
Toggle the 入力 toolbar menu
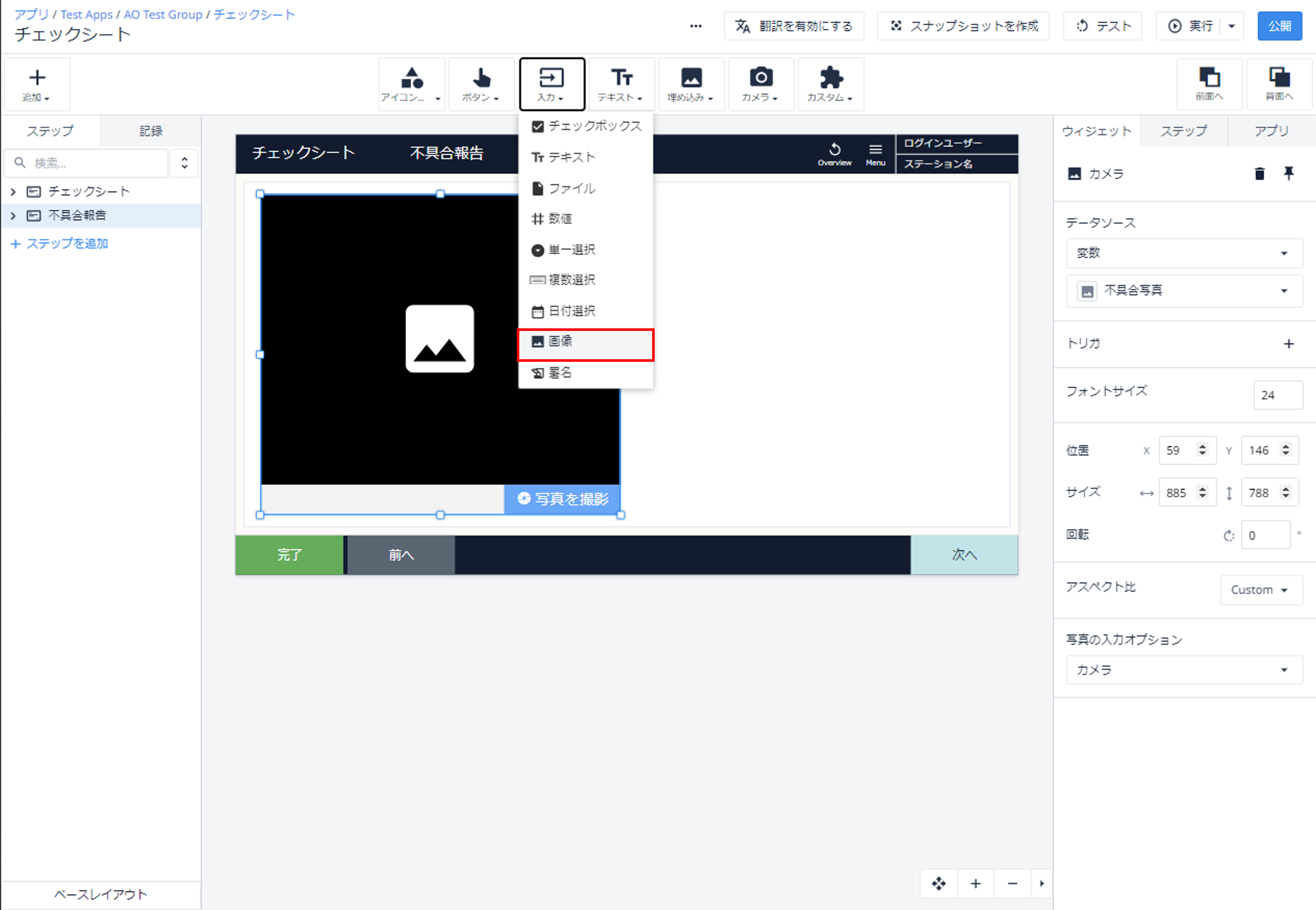click(552, 84)
